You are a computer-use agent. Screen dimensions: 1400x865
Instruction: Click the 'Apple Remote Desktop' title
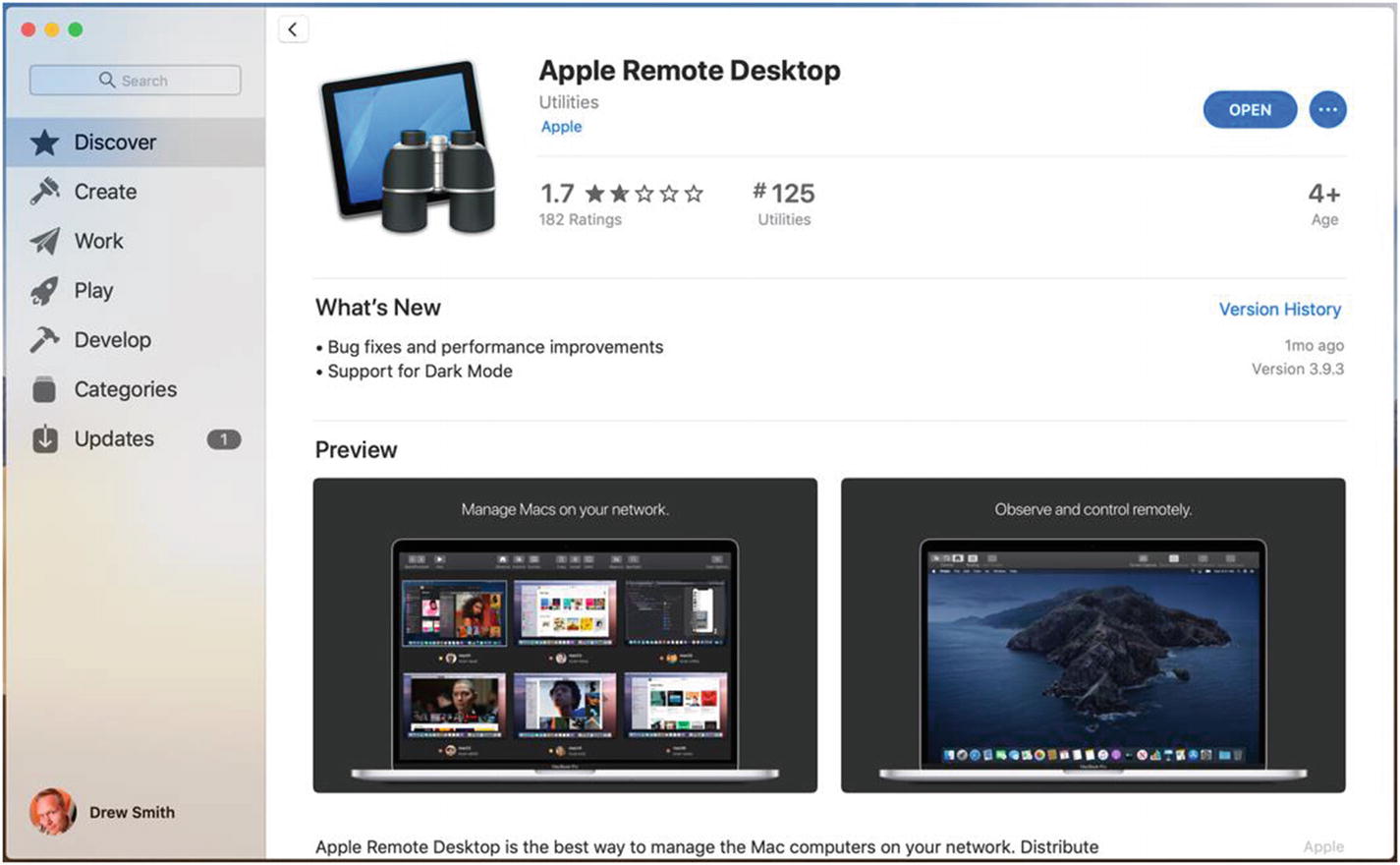click(x=690, y=71)
